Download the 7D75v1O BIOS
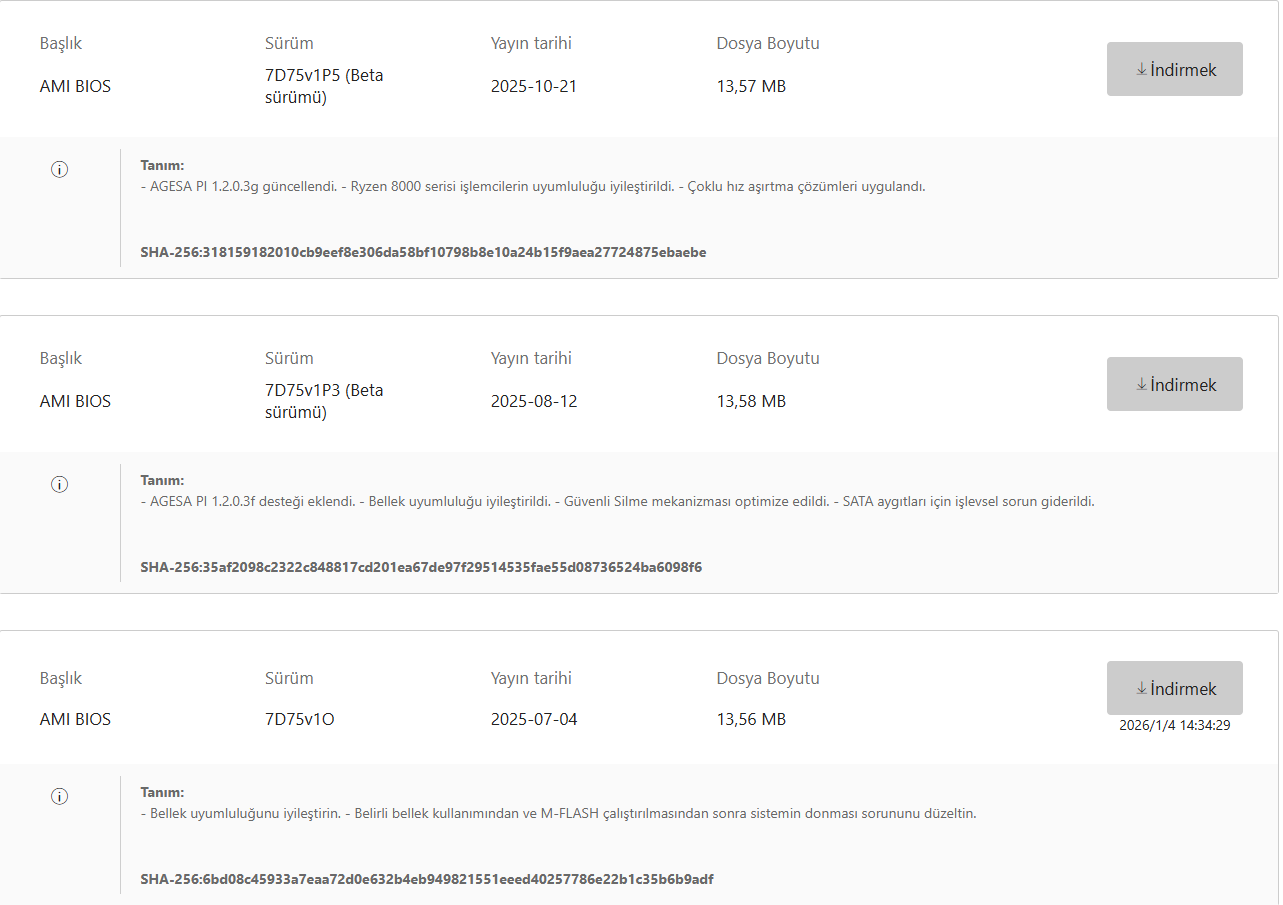Viewport: 1283px width, 905px height. (x=1174, y=688)
